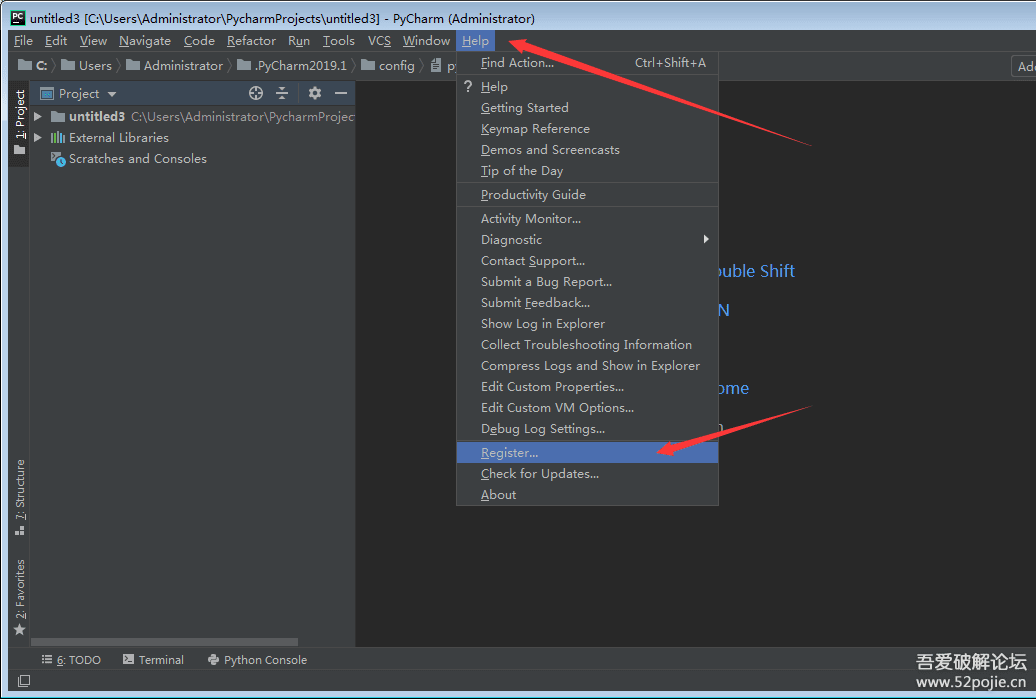The height and width of the screenshot is (699, 1036).
Task: Open Project panel settings gear
Action: [x=314, y=93]
